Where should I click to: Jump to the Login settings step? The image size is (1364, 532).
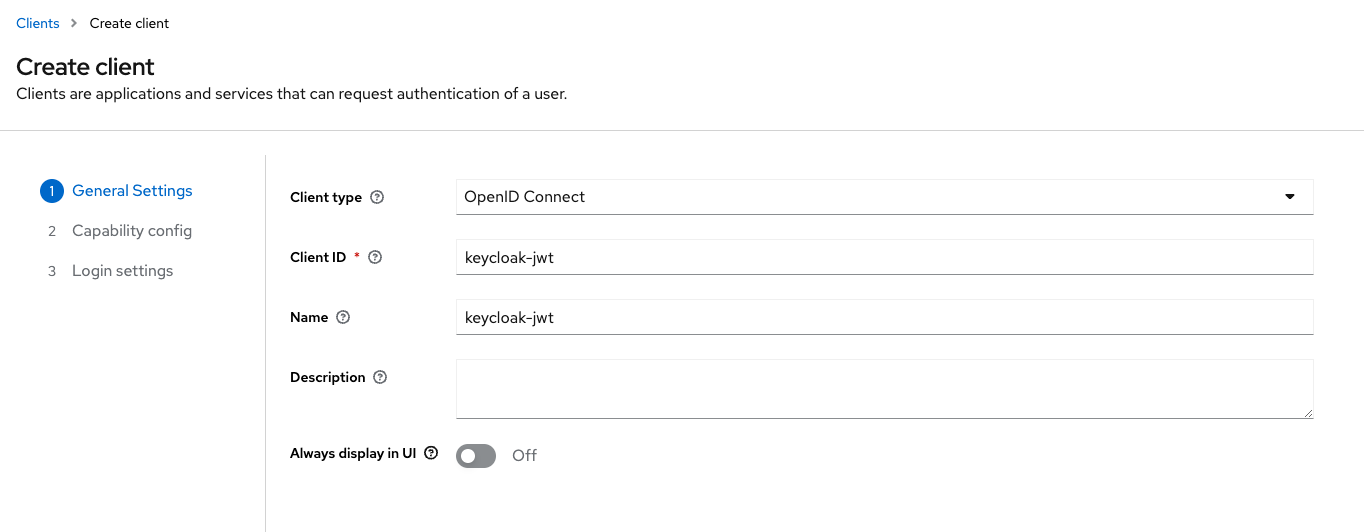pos(122,271)
